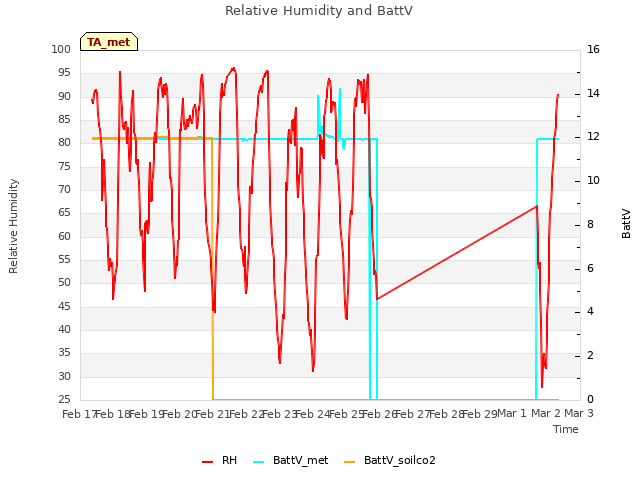Click the 'Mar 3' x-axis tick label
The image size is (640, 480).
coord(579,413)
